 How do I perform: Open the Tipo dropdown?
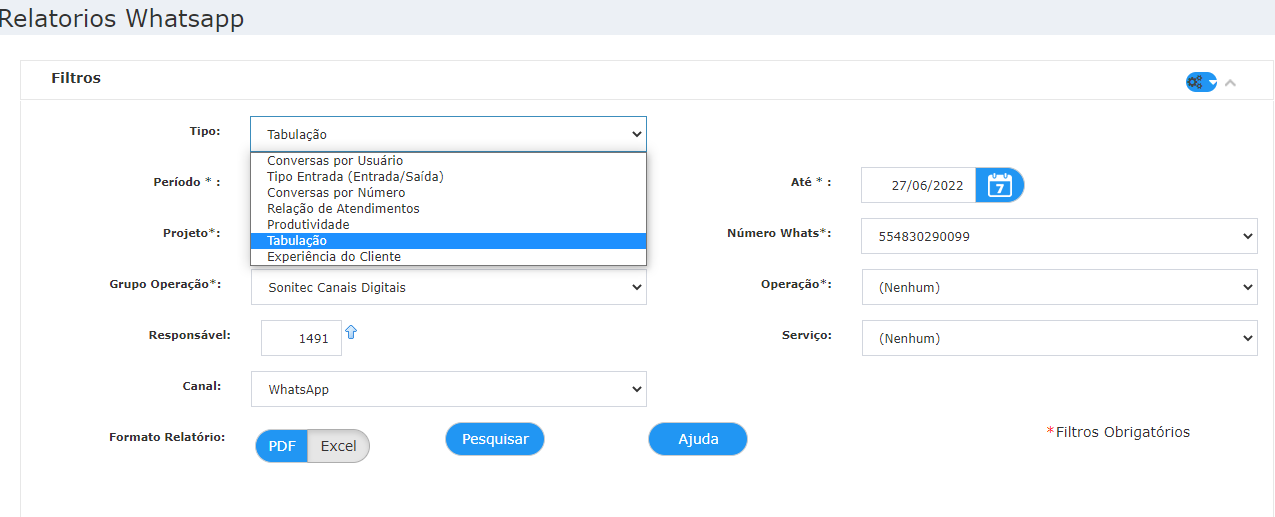tap(448, 134)
